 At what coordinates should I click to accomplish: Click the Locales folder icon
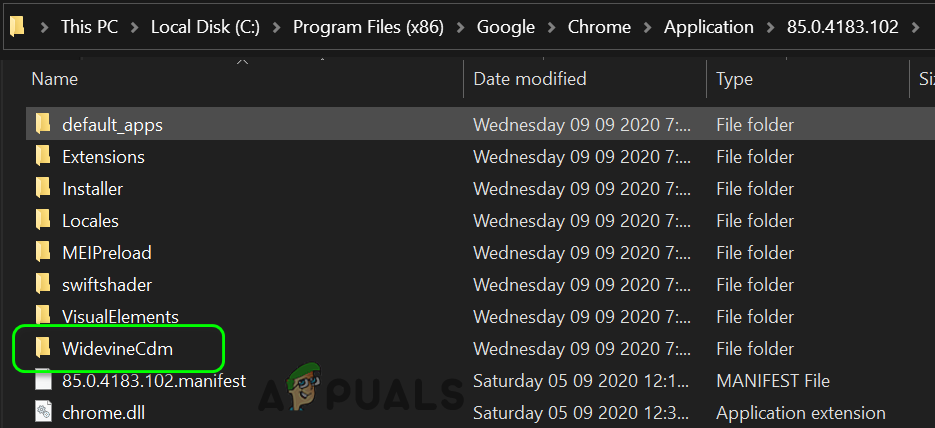[42, 220]
